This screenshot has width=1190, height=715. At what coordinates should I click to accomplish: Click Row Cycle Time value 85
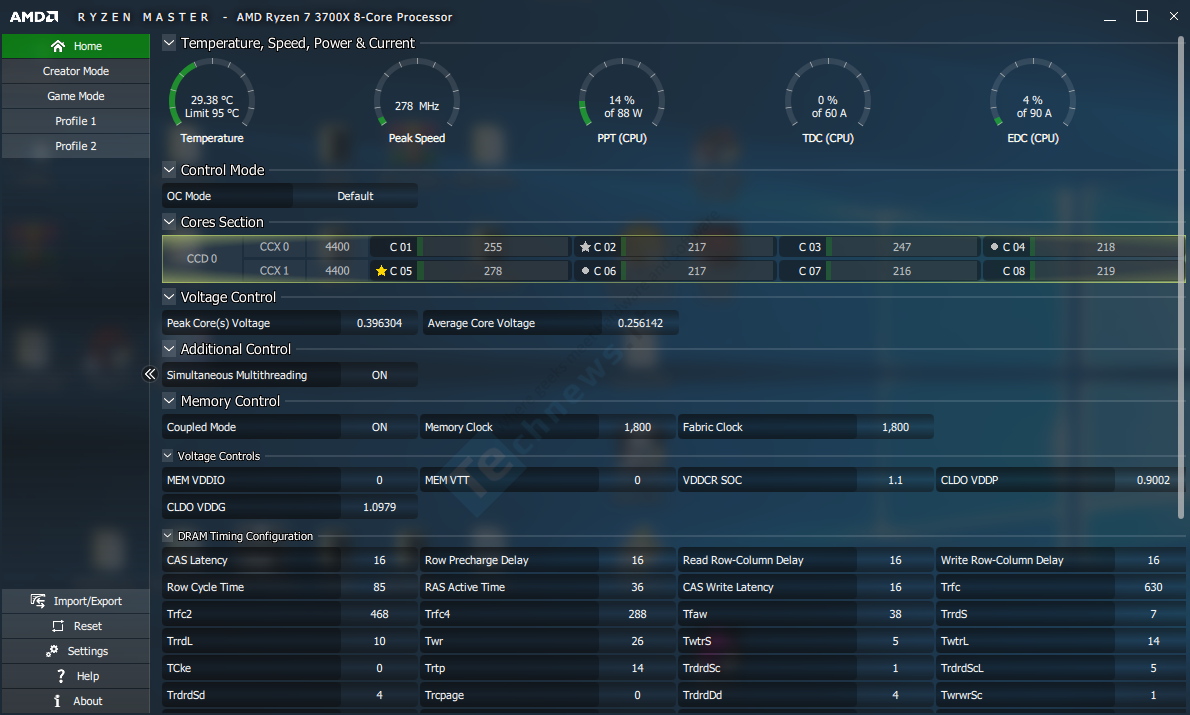point(379,587)
